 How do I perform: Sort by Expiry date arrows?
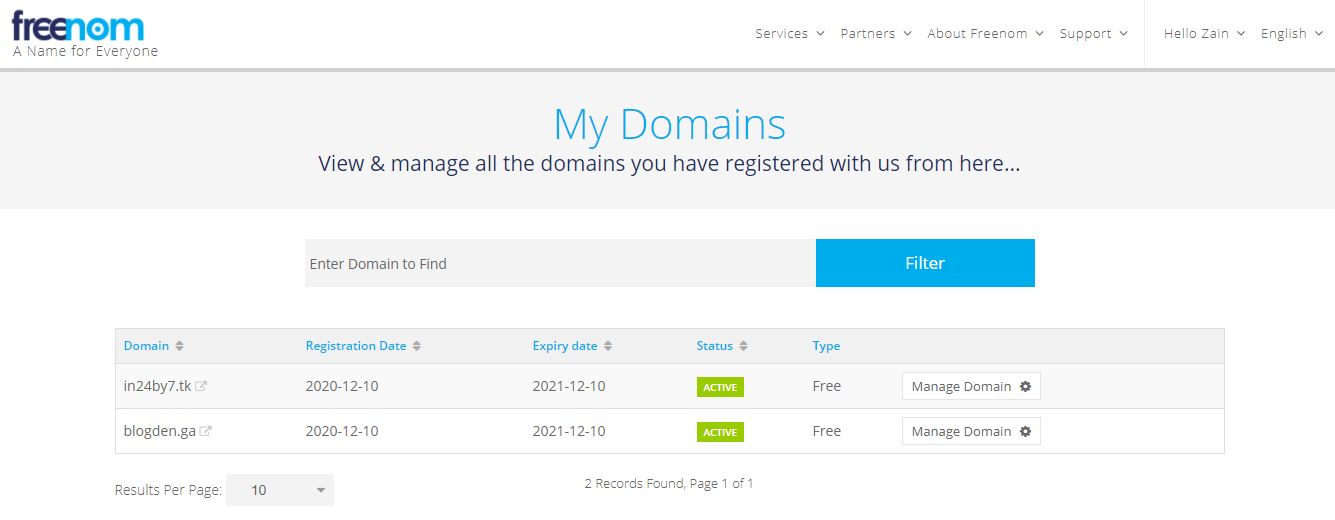pos(608,346)
